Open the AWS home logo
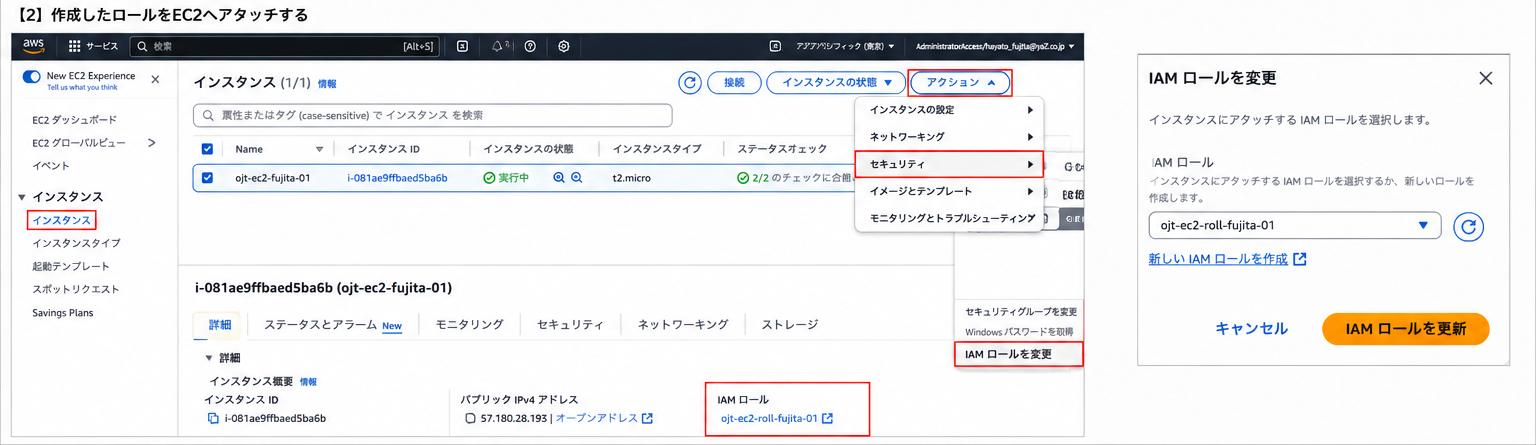Viewport: 1536px width, 445px height. [34, 46]
